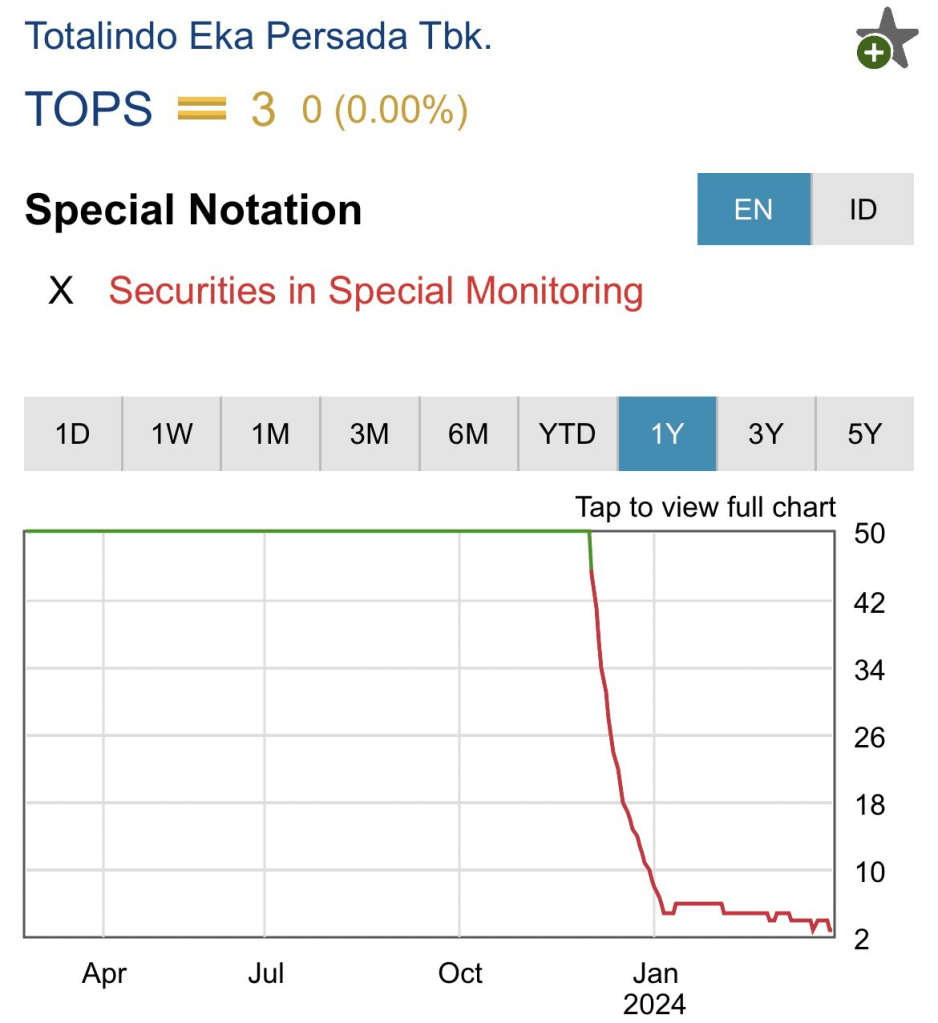Switch language to EN

click(753, 209)
